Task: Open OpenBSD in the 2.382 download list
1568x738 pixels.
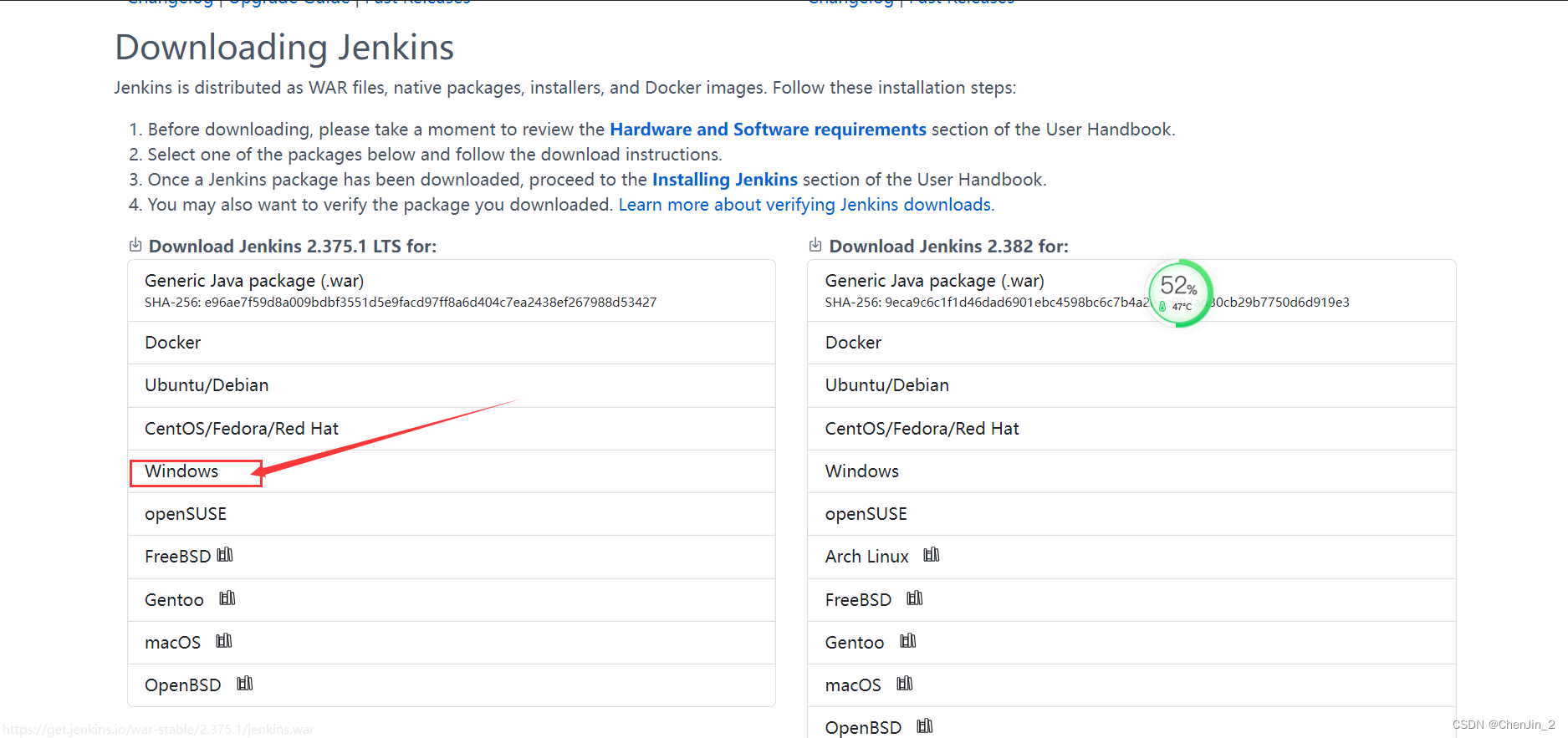Action: click(x=1131, y=724)
